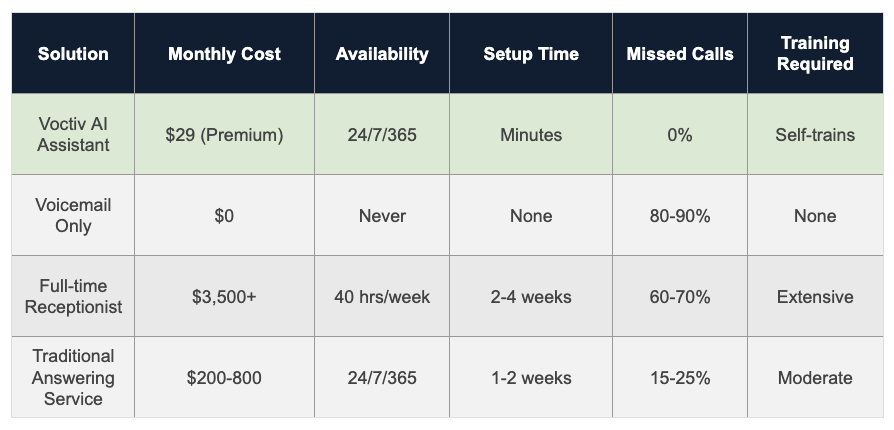Select the Full-time Receptionist cell
This screenshot has width=894, height=430.
[73, 296]
